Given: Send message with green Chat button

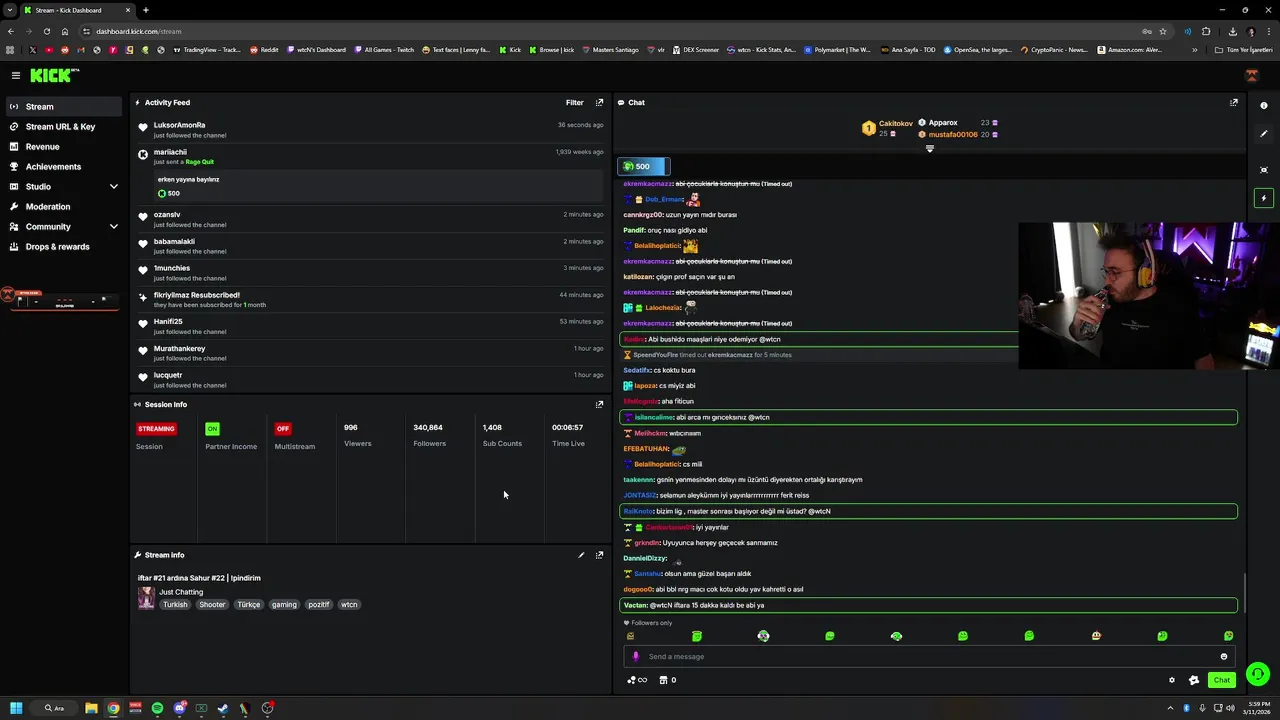Looking at the screenshot, I should coord(1221,680).
